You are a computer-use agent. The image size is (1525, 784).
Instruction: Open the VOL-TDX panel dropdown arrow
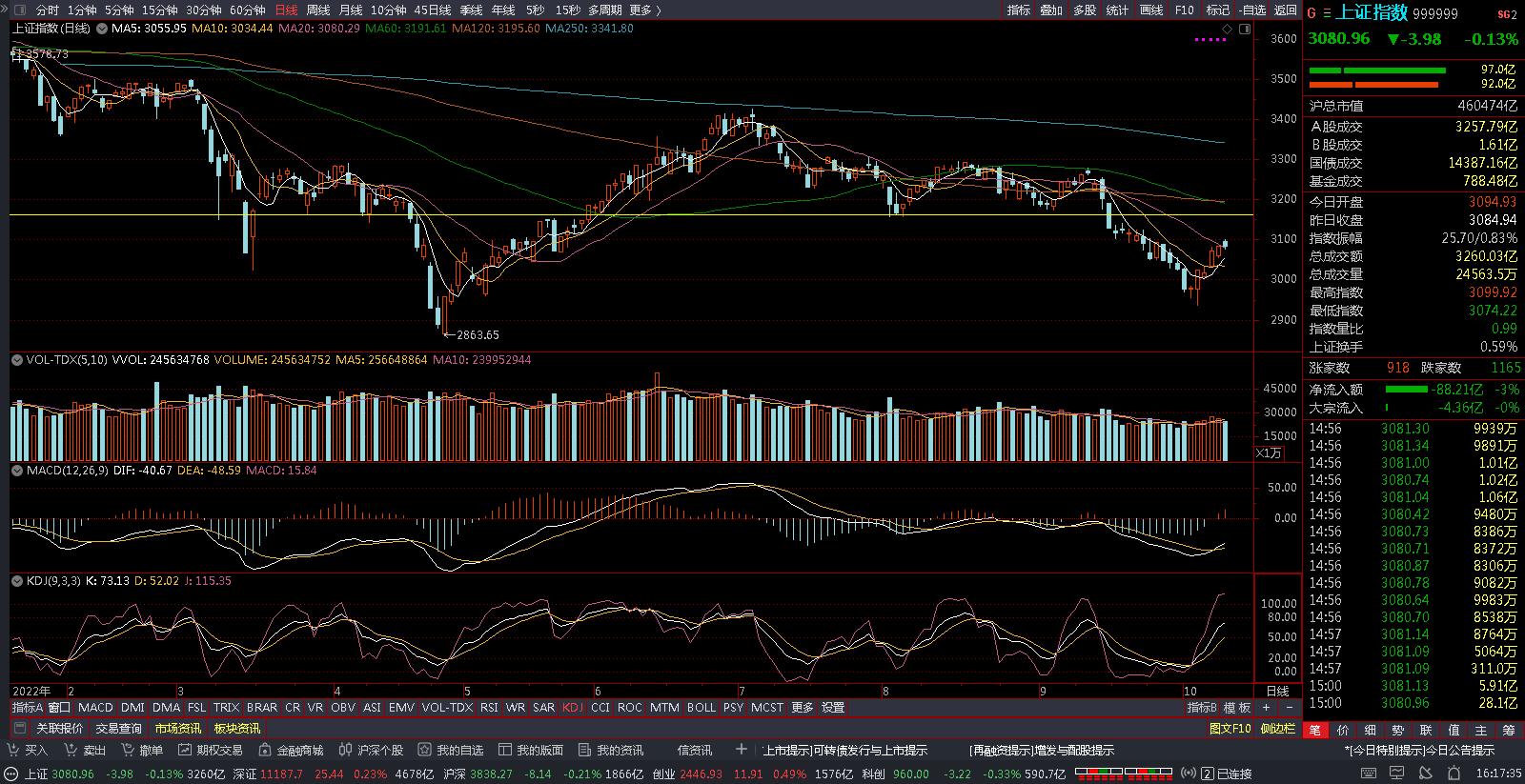(x=17, y=360)
